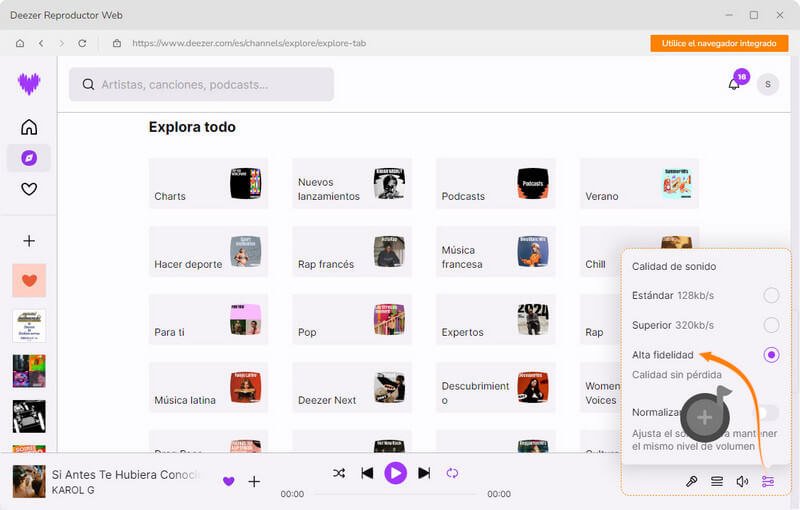Viewport: 800px width, 510px height.
Task: Add the current track to a playlist
Action: coord(254,481)
